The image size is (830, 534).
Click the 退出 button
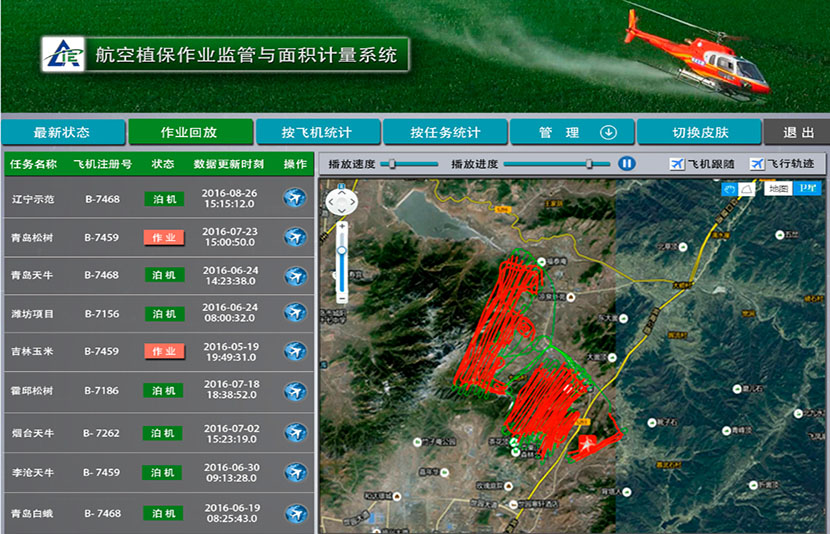click(797, 133)
